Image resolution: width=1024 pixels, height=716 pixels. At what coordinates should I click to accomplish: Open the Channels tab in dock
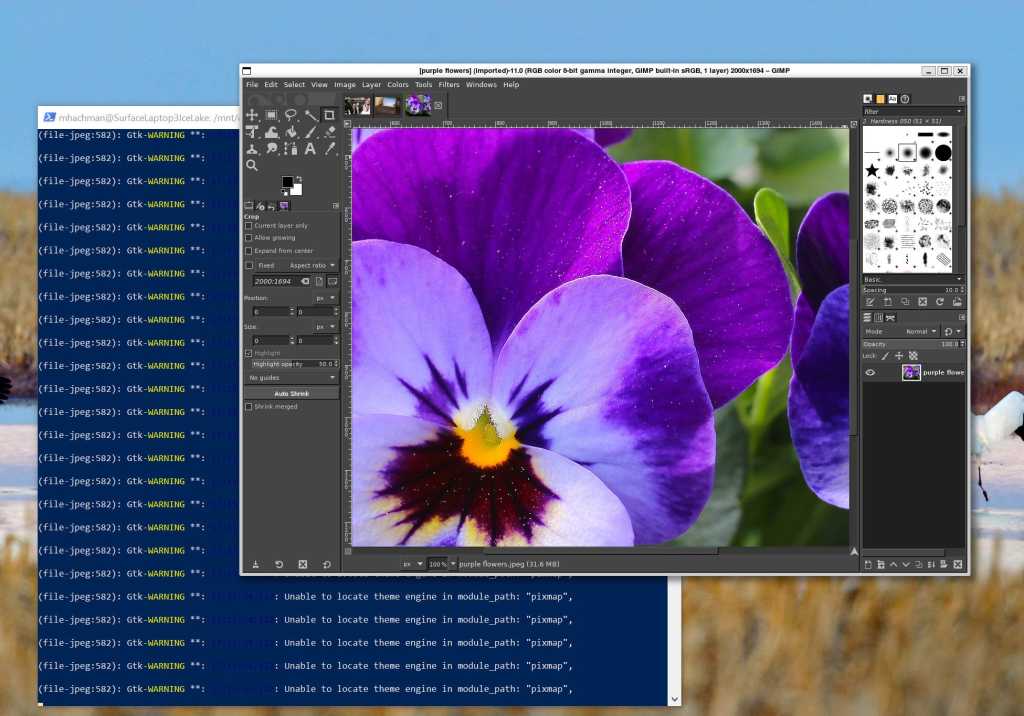pos(878,318)
